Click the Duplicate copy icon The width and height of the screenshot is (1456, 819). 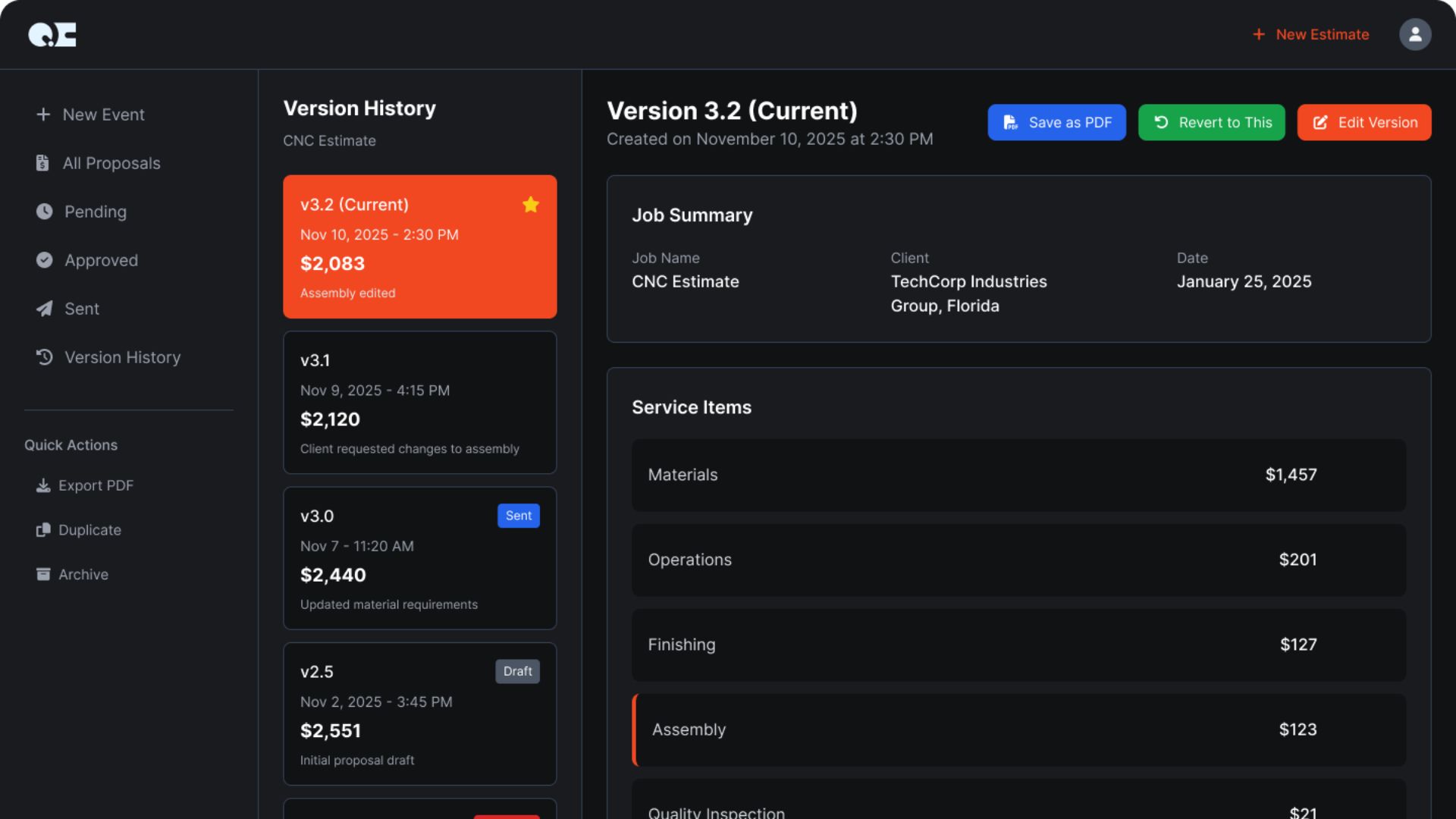tap(43, 530)
